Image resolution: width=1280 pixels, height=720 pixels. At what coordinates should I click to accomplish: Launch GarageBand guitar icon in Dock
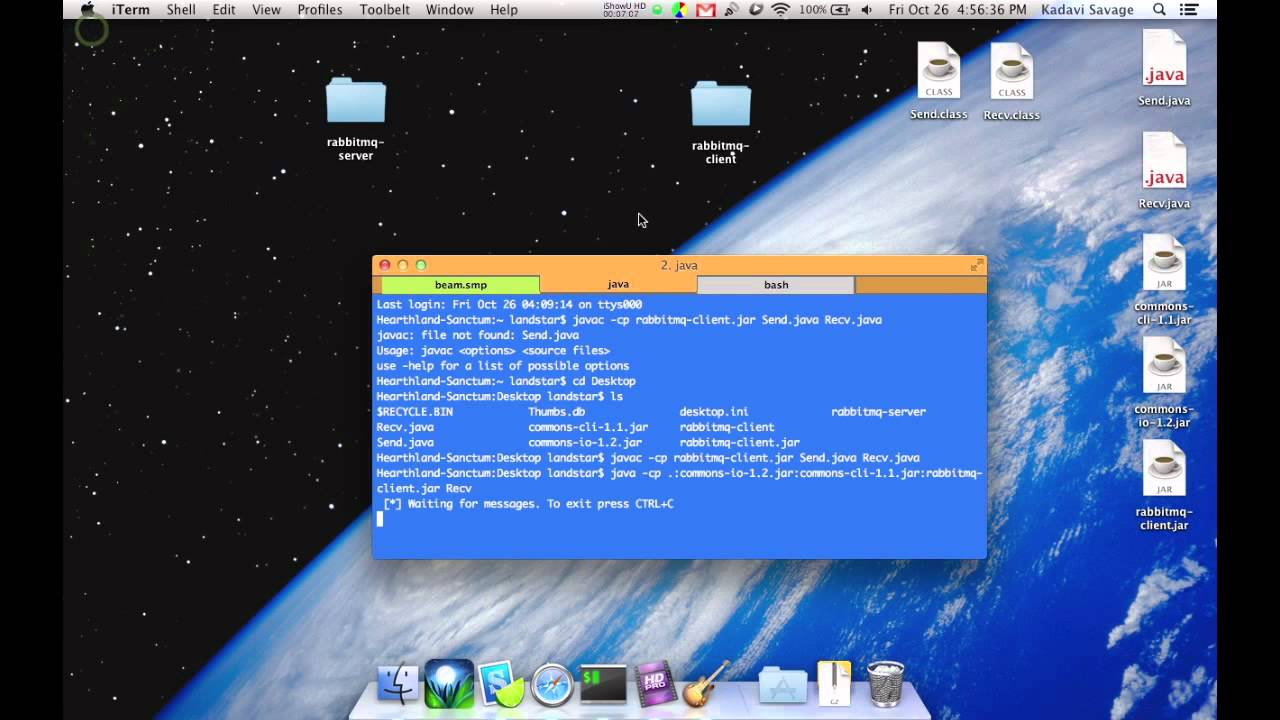[x=707, y=684]
